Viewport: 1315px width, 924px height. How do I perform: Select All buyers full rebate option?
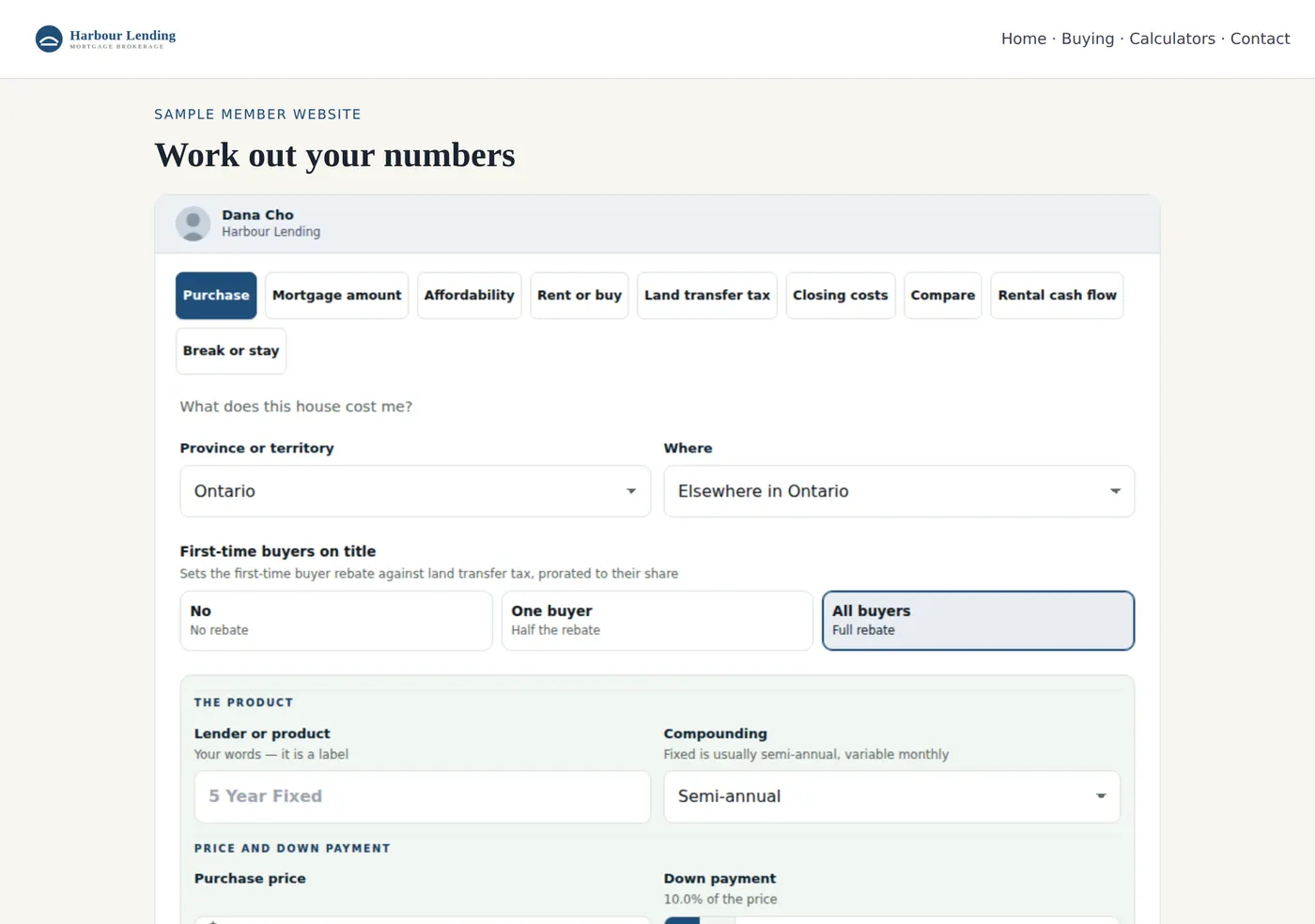[x=978, y=621]
